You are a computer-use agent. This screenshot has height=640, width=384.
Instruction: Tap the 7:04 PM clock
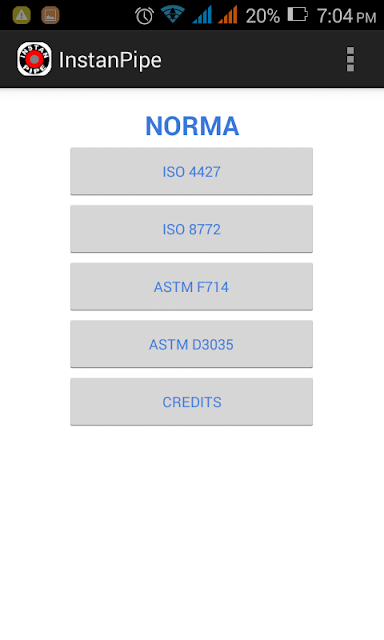click(x=346, y=16)
